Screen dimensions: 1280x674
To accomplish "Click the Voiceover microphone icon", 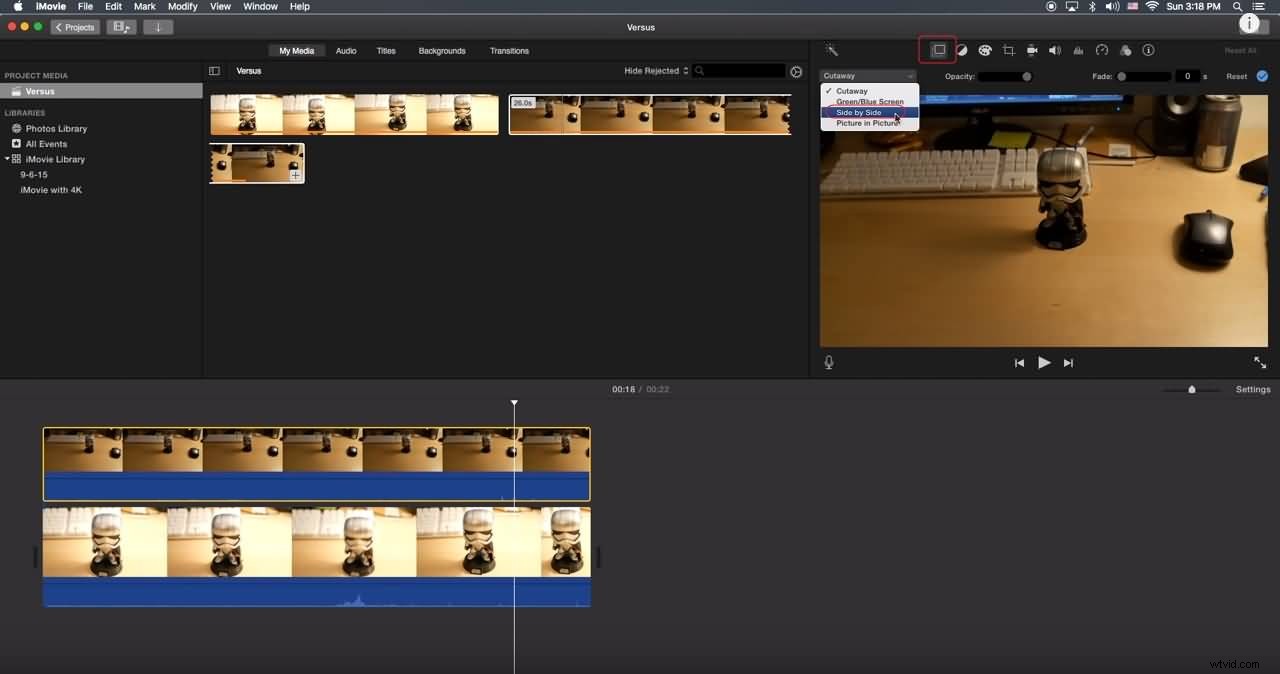I will coord(828,362).
